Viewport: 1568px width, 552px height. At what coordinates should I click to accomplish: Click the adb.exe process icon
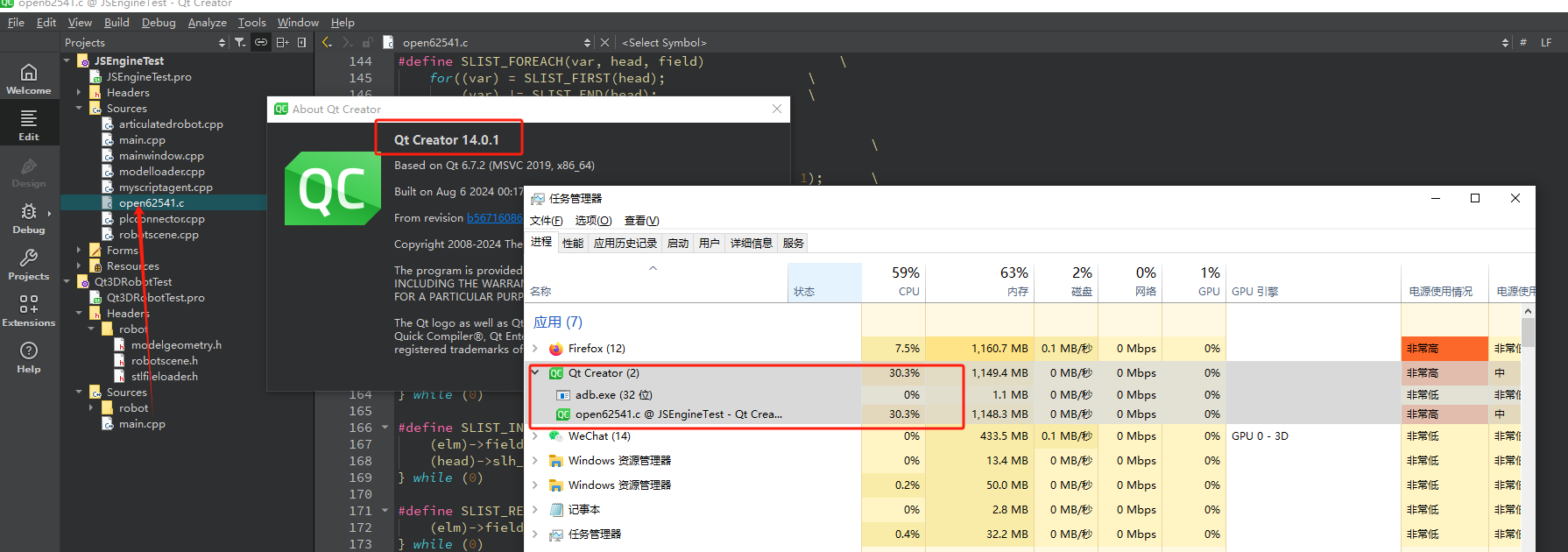click(x=563, y=395)
